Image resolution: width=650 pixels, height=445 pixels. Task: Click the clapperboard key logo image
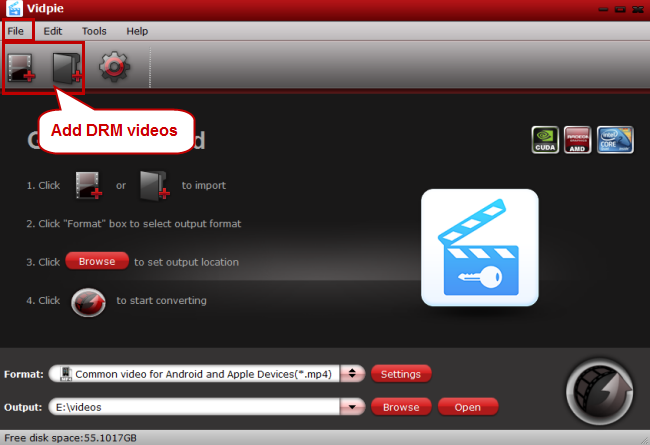[x=480, y=248]
